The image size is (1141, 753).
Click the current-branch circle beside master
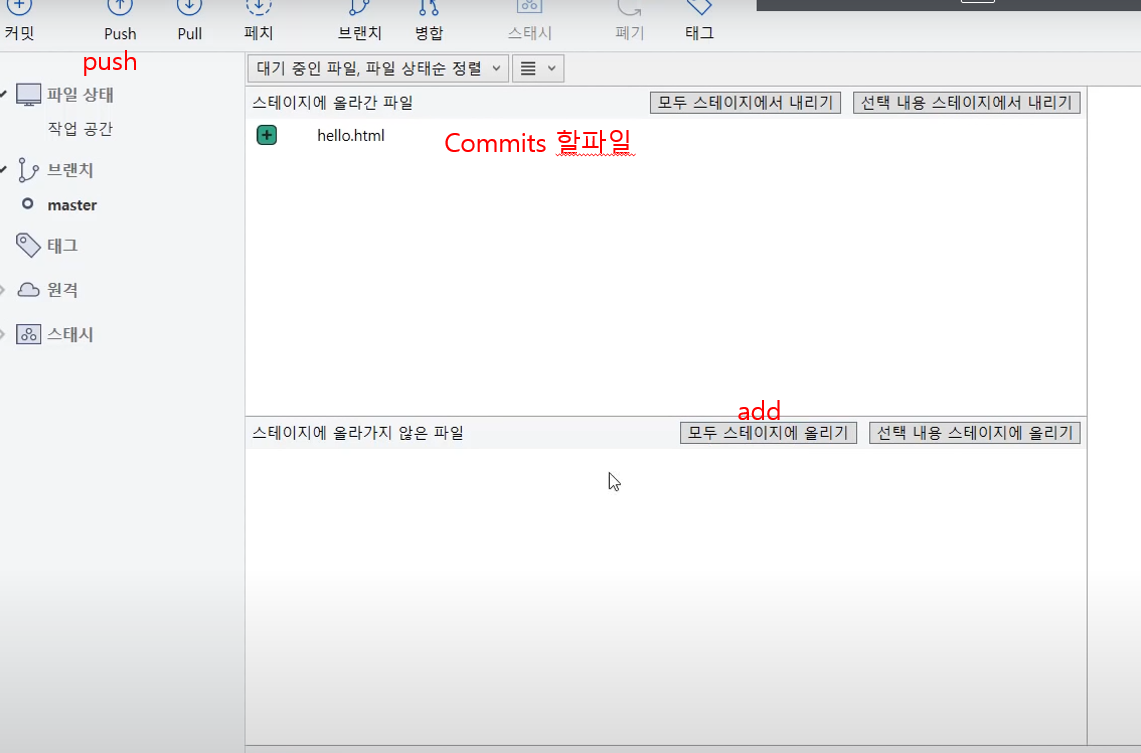[x=28, y=204]
